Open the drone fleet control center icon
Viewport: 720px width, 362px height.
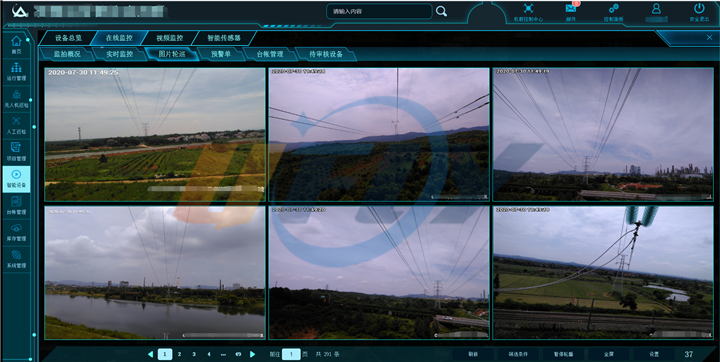[529, 12]
